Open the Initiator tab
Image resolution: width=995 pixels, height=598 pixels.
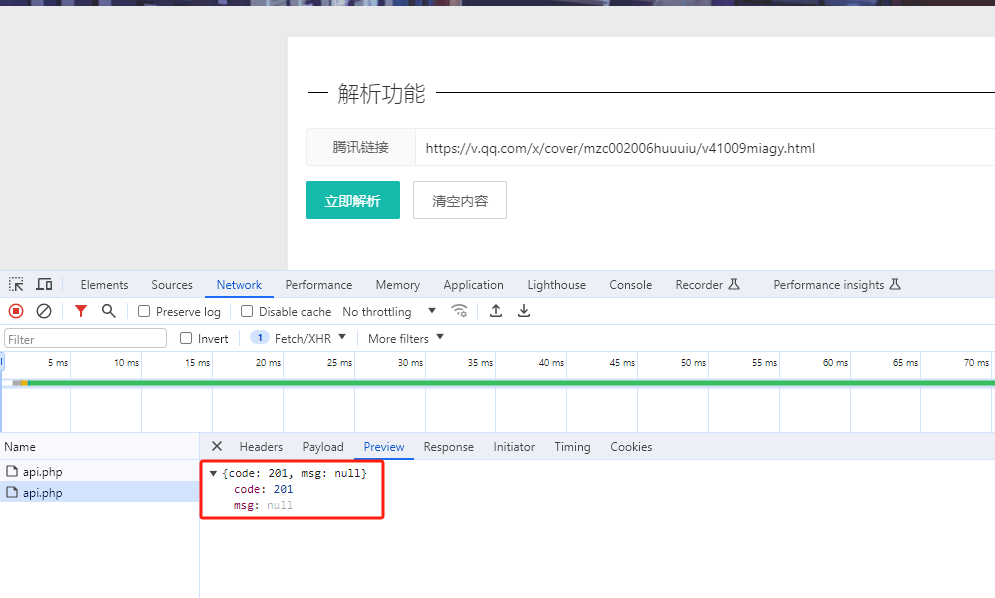point(514,447)
